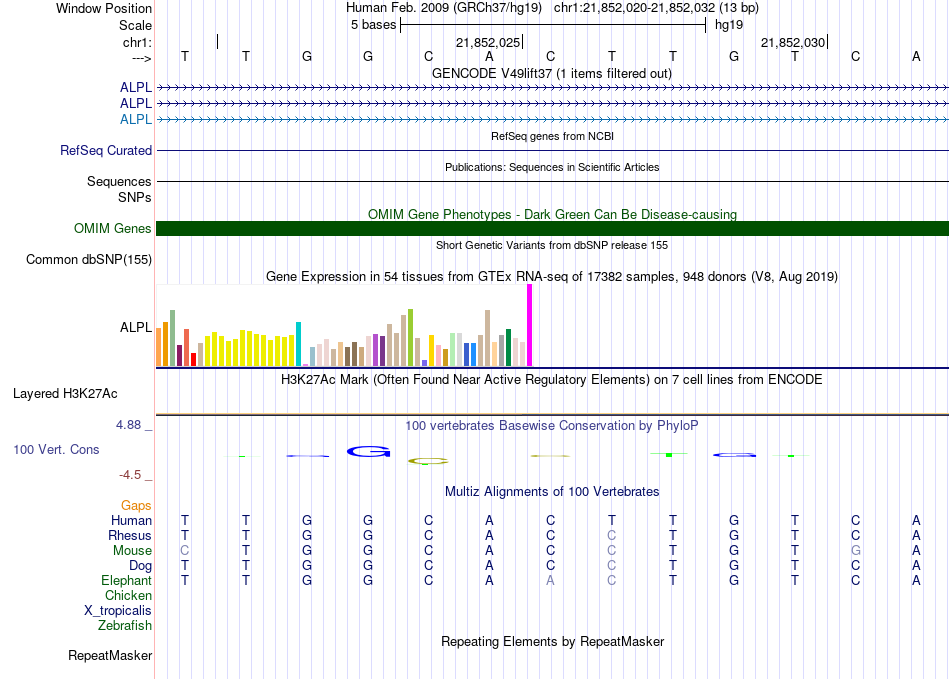Viewport: 950px width, 679px height.
Task: Click 100 vertebrates Basewise Conservation by PhyloP title
Action: coord(551,426)
